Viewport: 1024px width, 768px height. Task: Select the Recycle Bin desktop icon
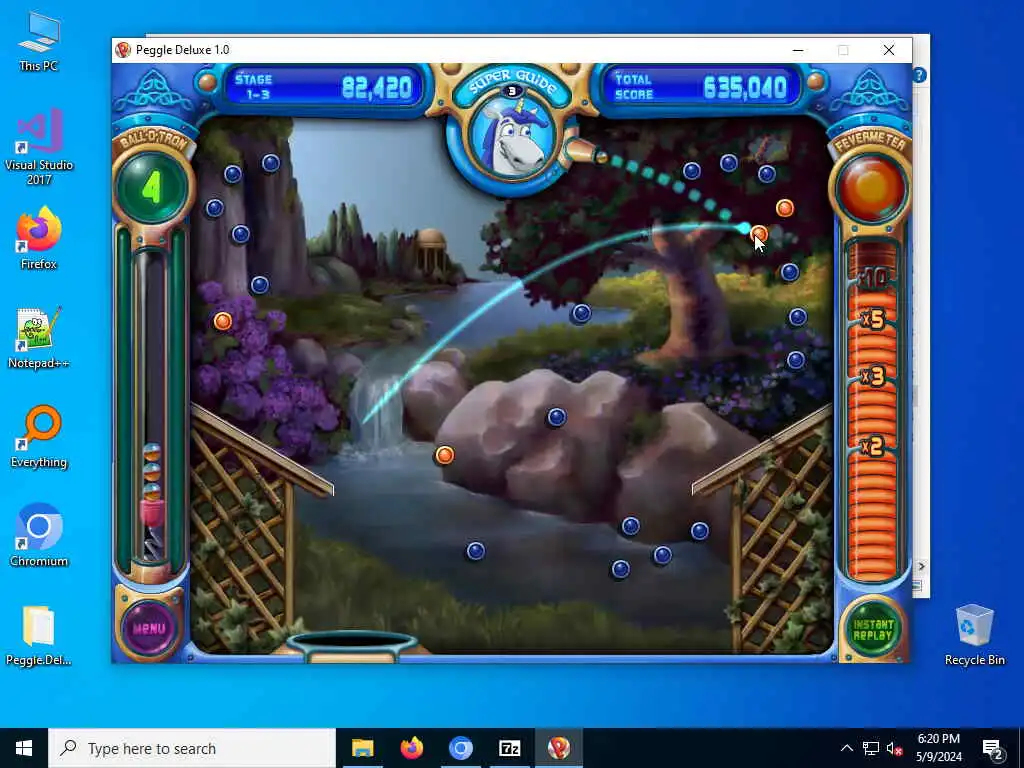(974, 636)
